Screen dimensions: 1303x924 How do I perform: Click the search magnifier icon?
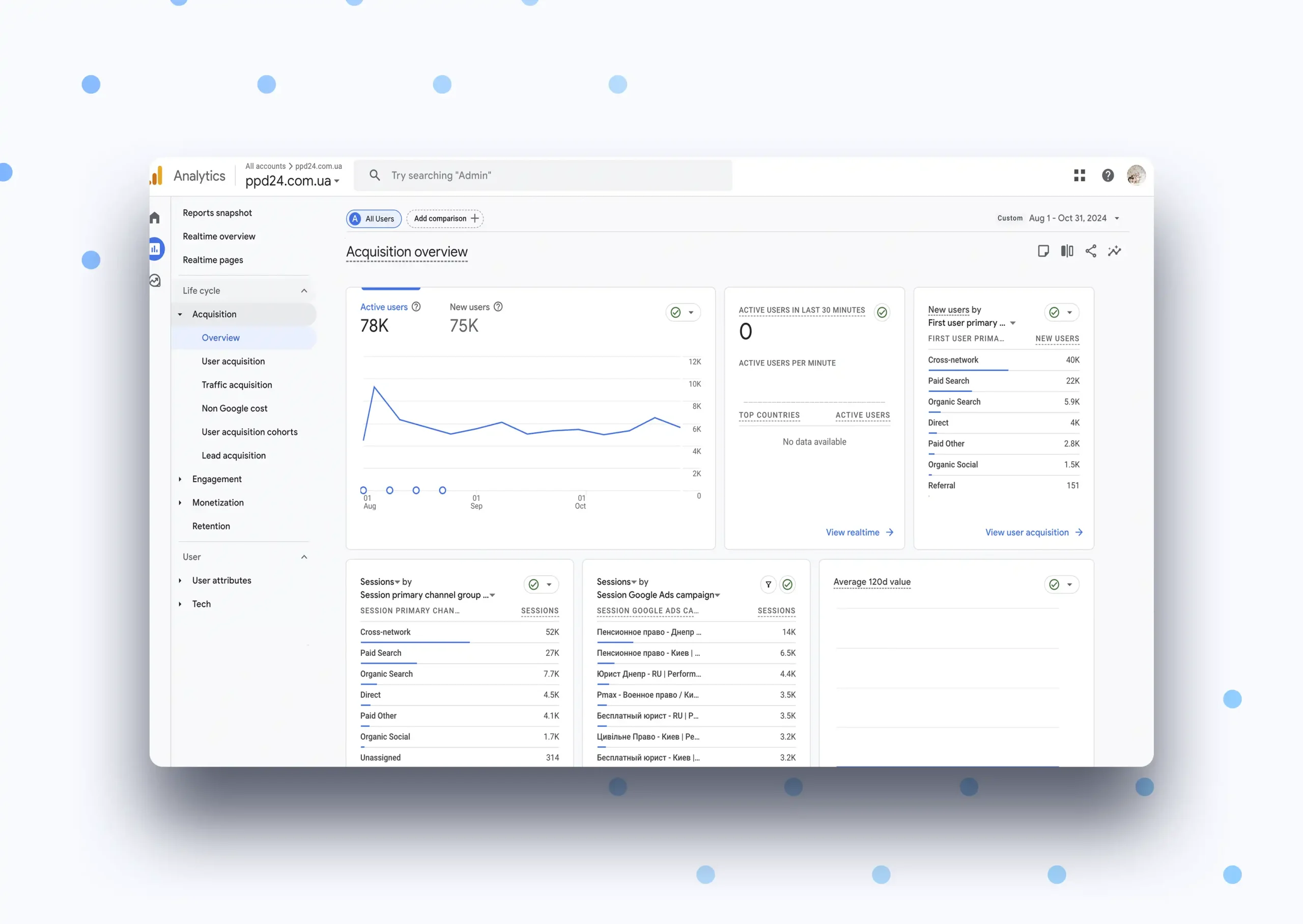point(374,175)
